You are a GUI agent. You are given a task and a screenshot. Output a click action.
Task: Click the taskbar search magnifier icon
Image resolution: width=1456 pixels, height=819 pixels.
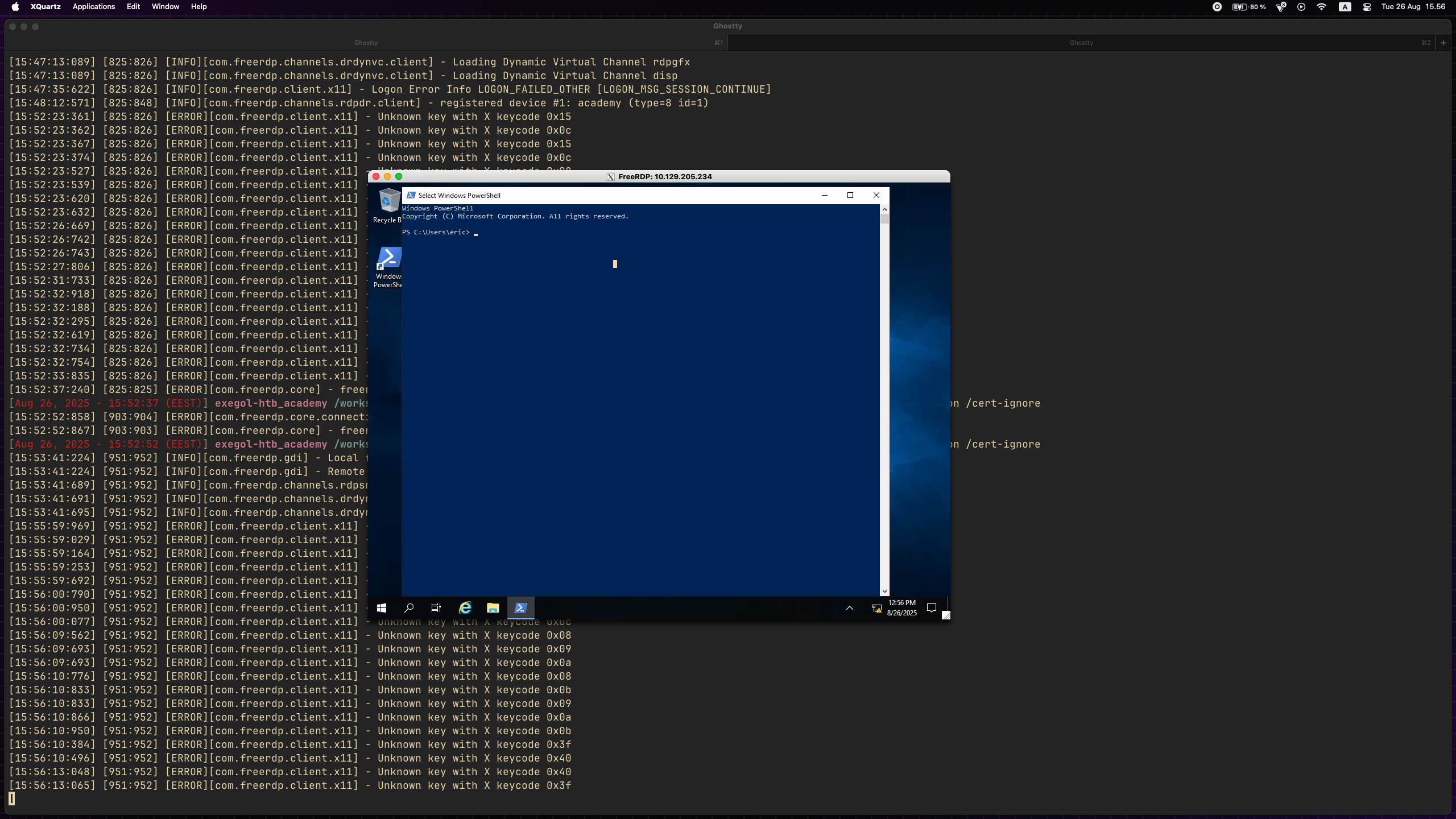(409, 608)
